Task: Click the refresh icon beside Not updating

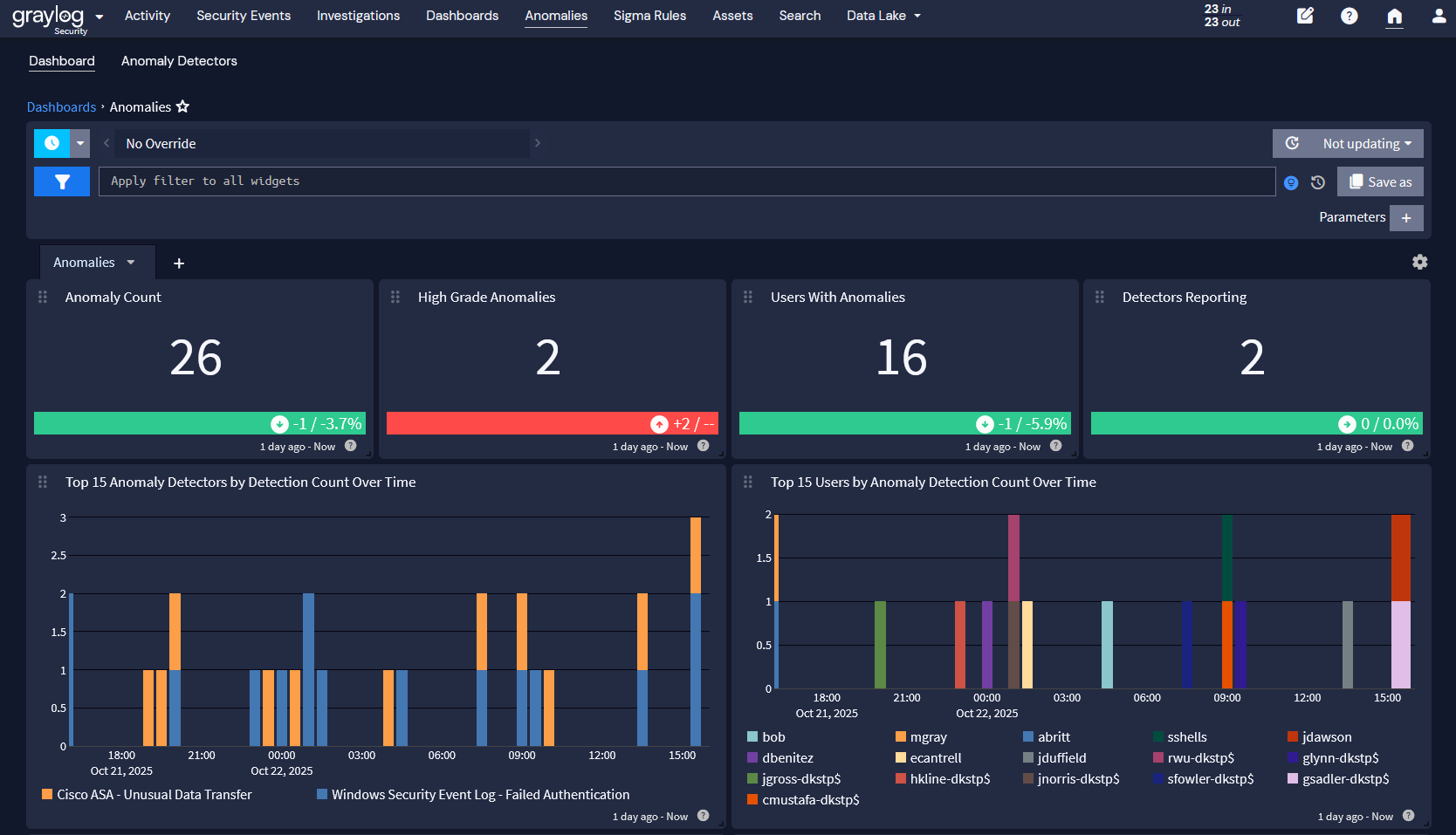Action: pyautogui.click(x=1291, y=143)
